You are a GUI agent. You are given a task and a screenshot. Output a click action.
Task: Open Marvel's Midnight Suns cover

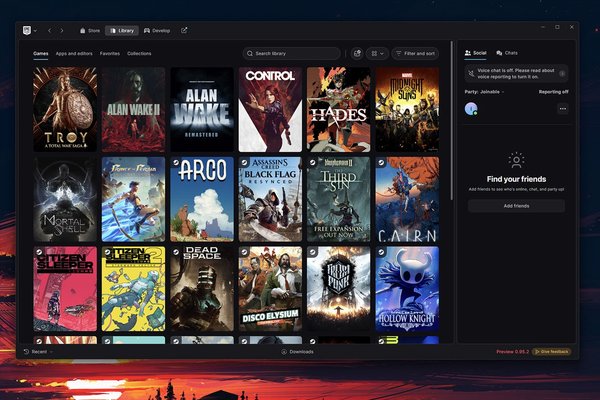(407, 109)
